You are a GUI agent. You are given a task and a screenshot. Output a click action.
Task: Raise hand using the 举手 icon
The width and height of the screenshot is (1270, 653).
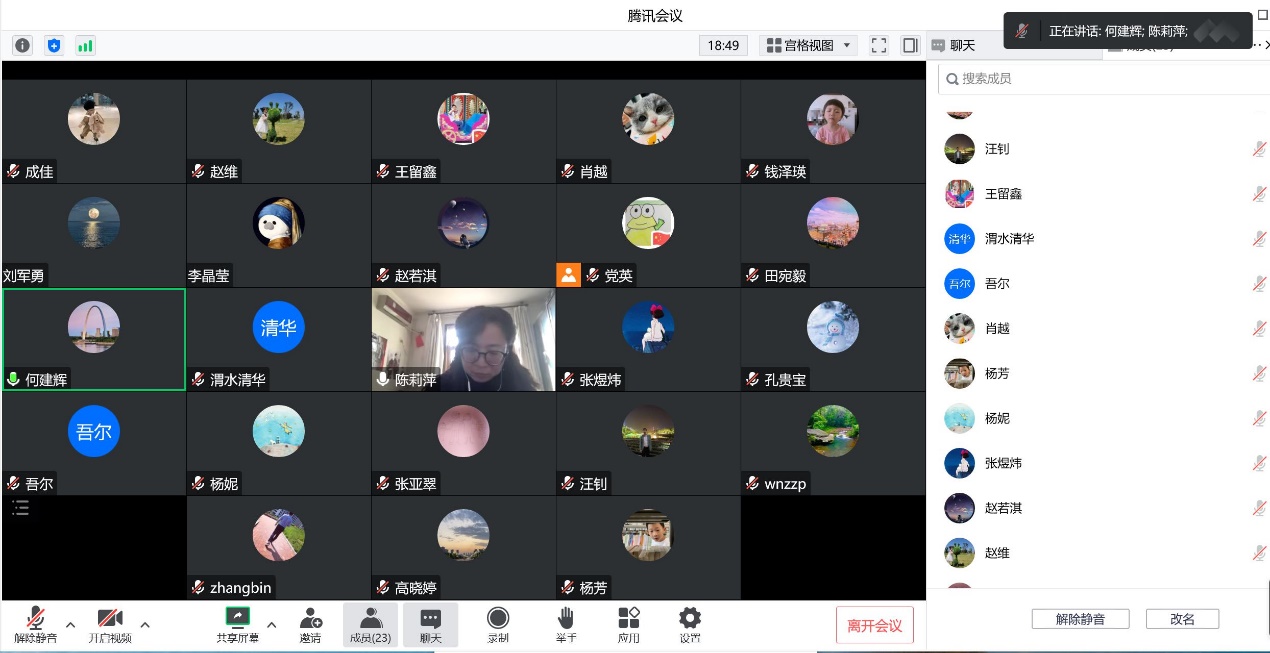click(x=566, y=624)
